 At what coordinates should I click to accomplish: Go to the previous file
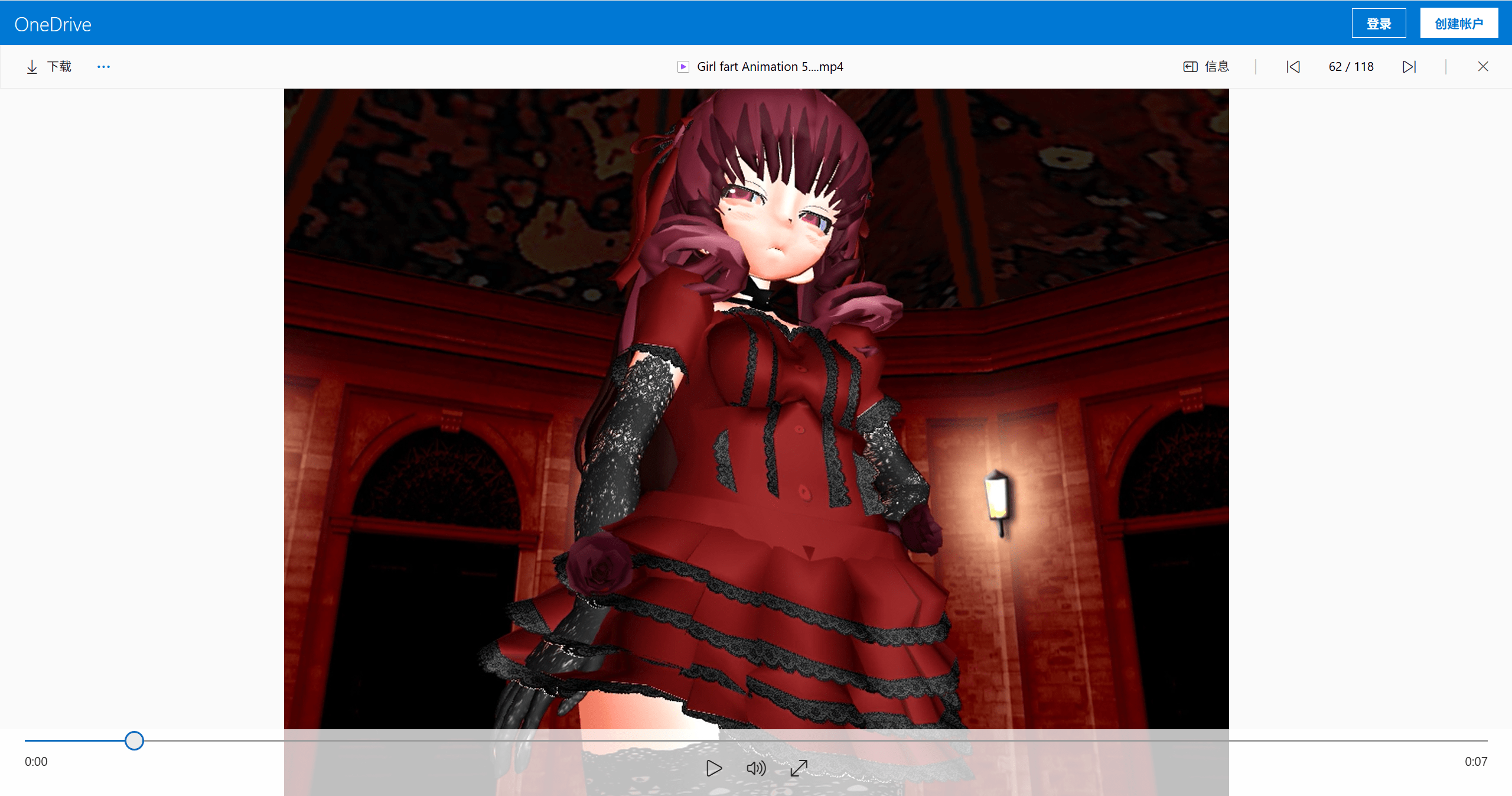pyautogui.click(x=1293, y=67)
